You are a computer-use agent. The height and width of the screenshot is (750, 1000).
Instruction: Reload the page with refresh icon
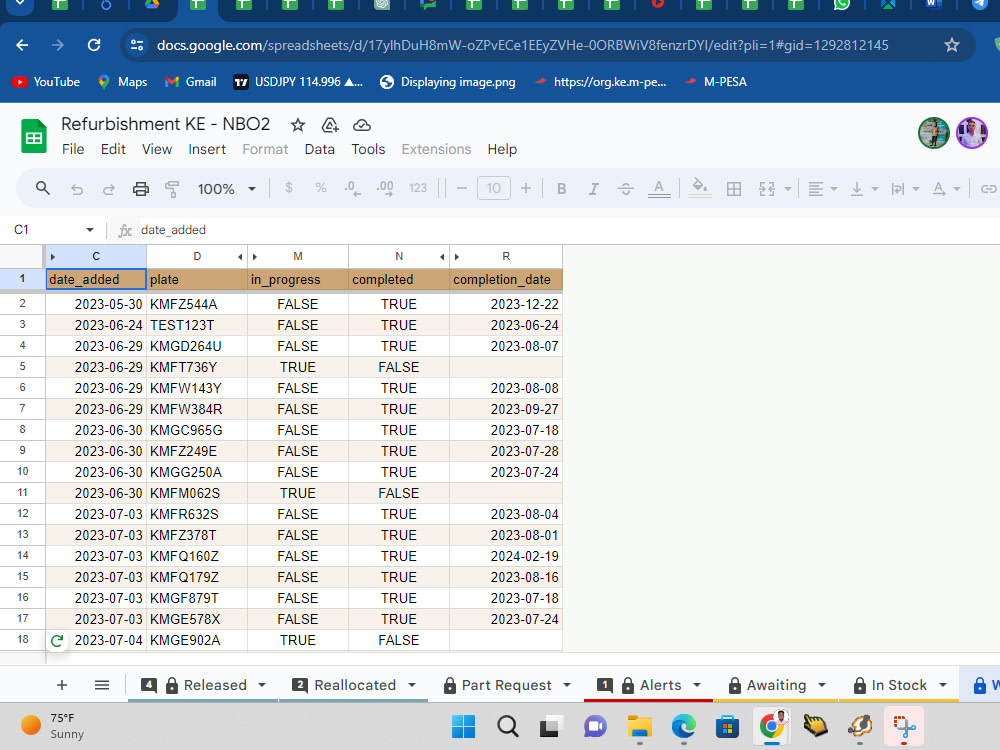tap(94, 45)
